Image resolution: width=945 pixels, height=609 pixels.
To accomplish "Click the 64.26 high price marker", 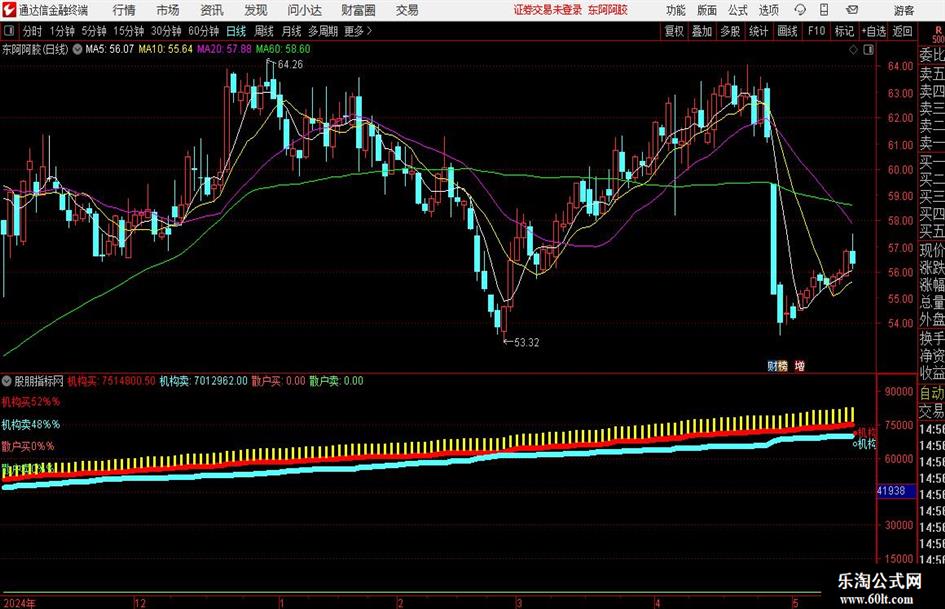I will [x=290, y=65].
